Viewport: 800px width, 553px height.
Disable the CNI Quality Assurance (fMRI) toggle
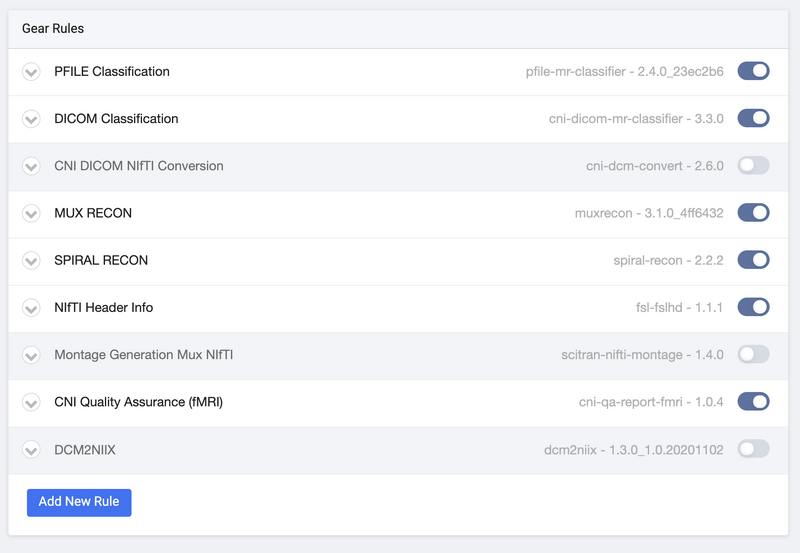[x=753, y=401]
